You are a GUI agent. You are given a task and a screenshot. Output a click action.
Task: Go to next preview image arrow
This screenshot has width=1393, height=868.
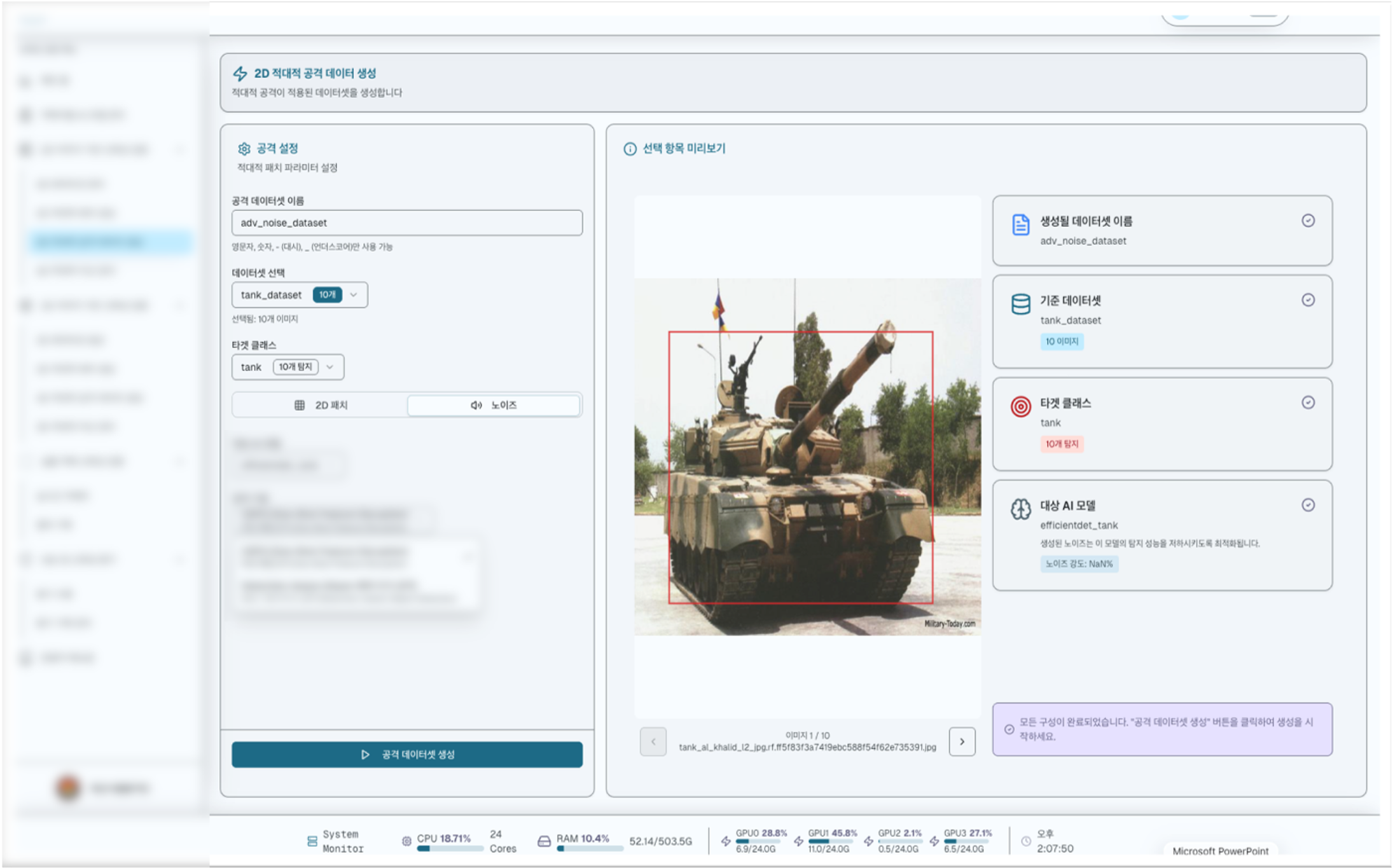(962, 741)
